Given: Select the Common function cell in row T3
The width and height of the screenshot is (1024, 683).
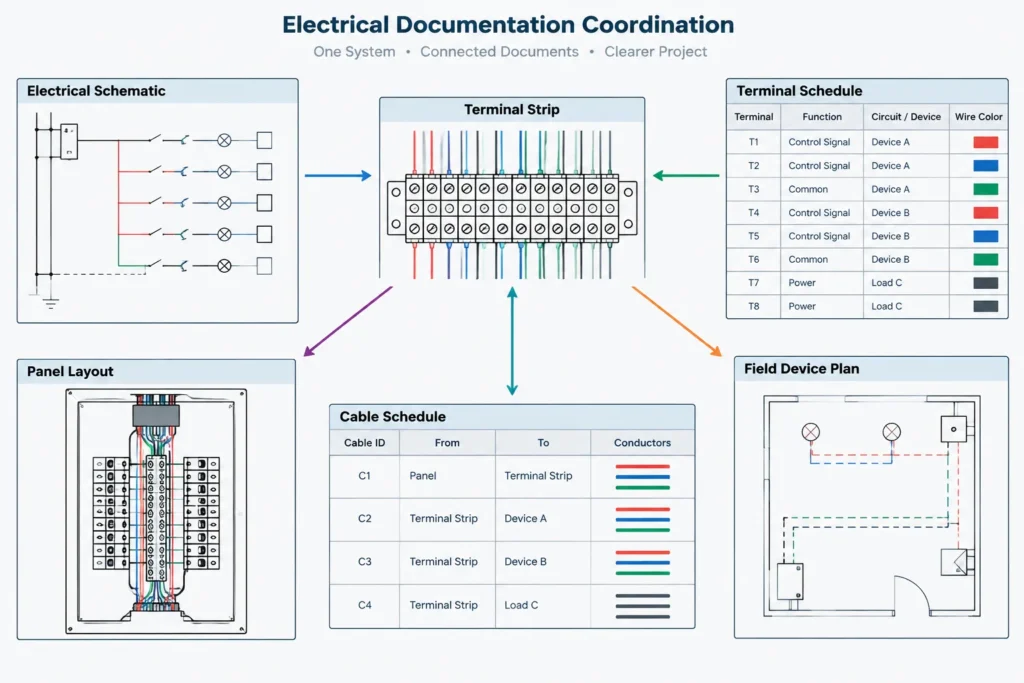Looking at the screenshot, I should click(x=822, y=189).
